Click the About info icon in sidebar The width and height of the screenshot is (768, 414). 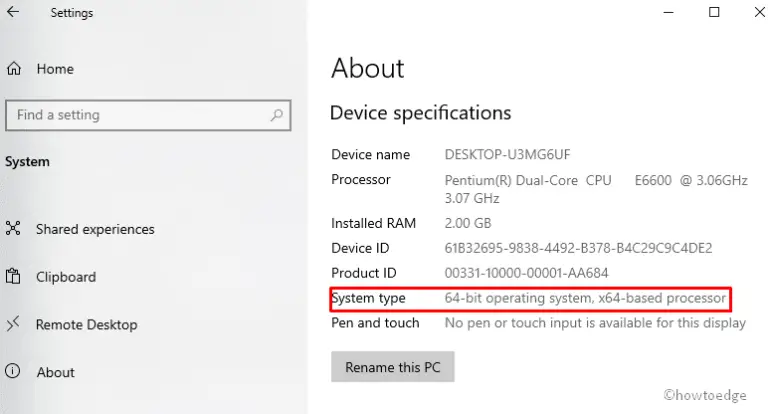[x=13, y=372]
